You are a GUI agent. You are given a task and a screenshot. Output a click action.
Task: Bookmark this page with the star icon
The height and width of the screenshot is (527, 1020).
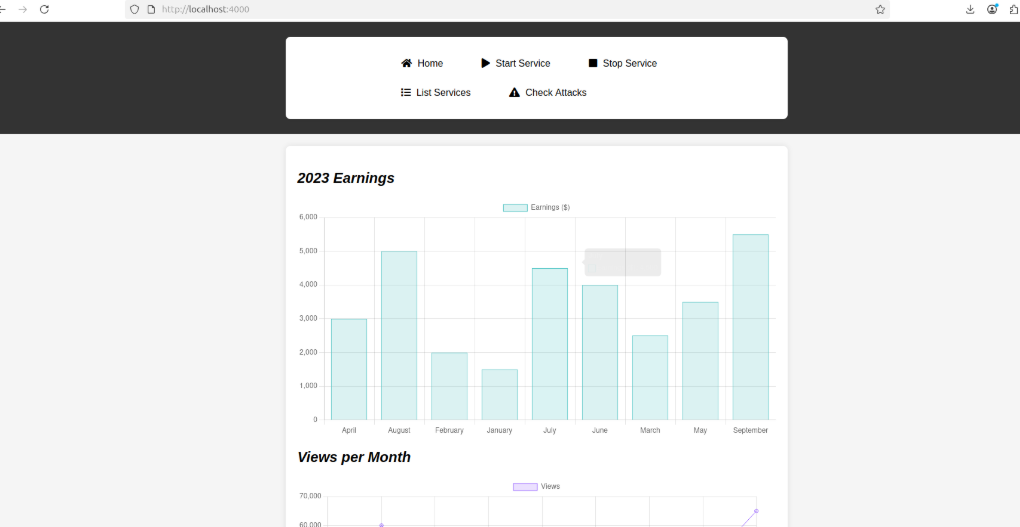(x=880, y=9)
